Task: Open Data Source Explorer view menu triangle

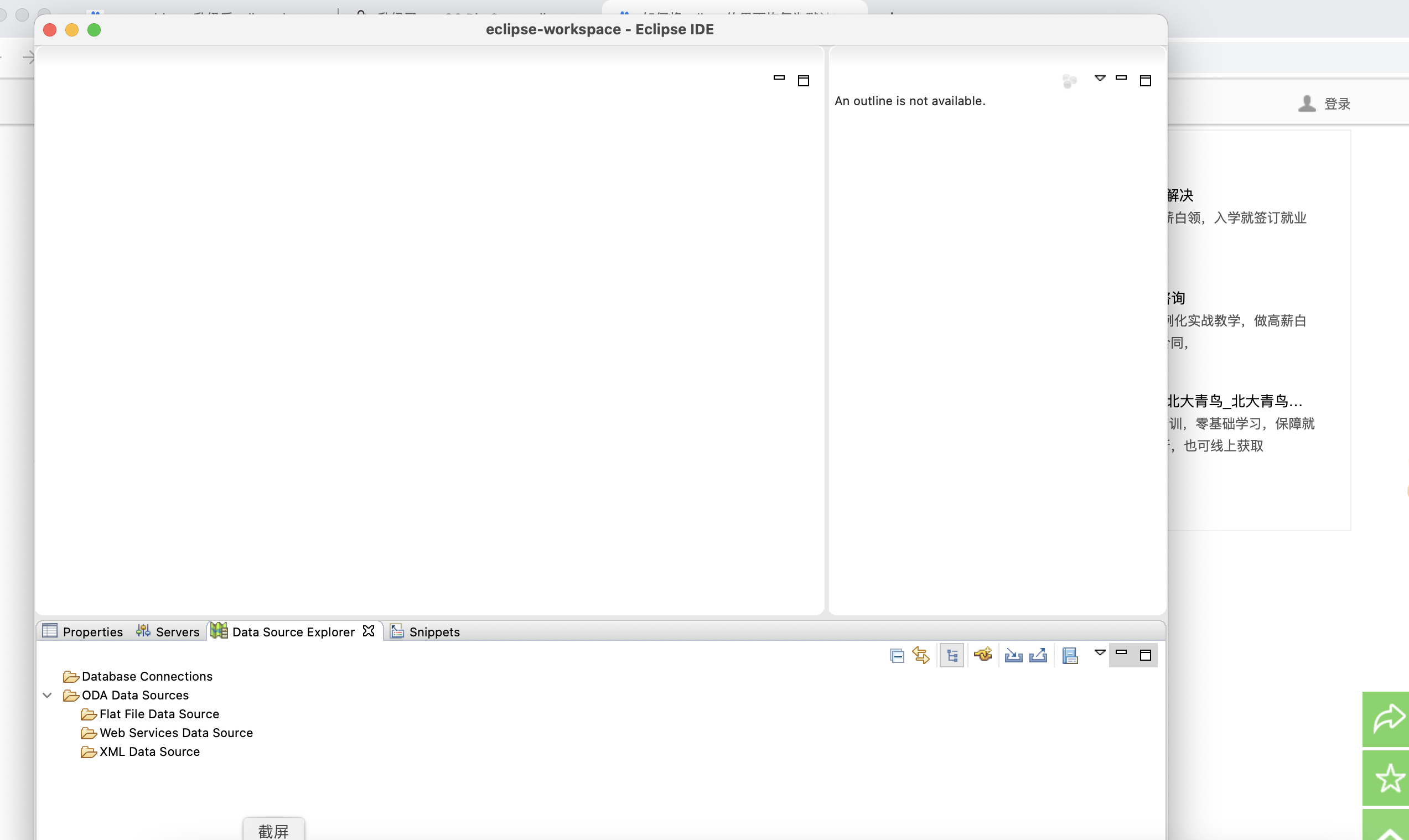Action: [x=1100, y=652]
